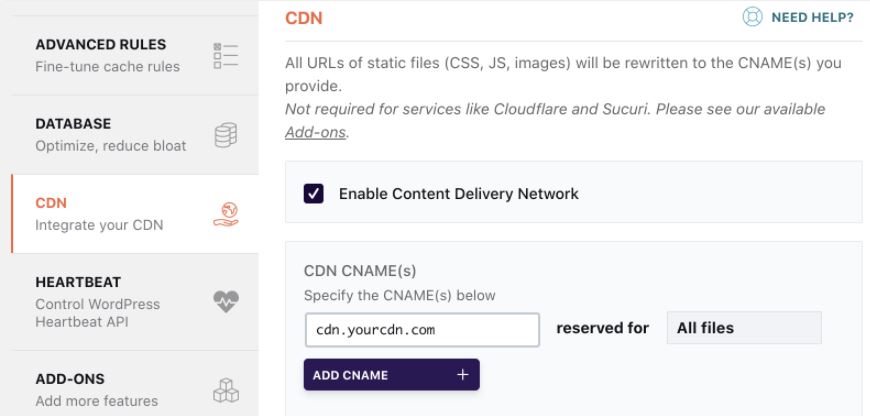Viewport: 870px width, 416px height.
Task: Click the Database stack icon
Action: tap(226, 135)
